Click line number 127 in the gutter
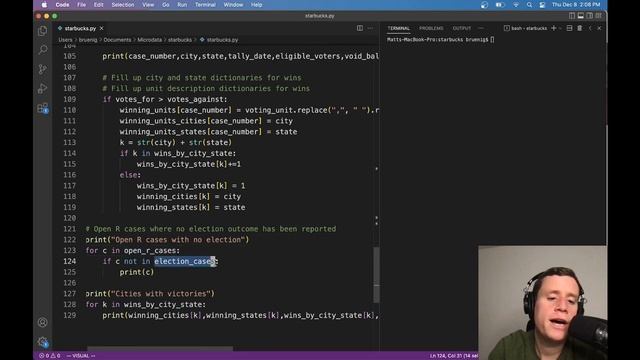Viewport: 640px width, 360px height. click(70, 294)
